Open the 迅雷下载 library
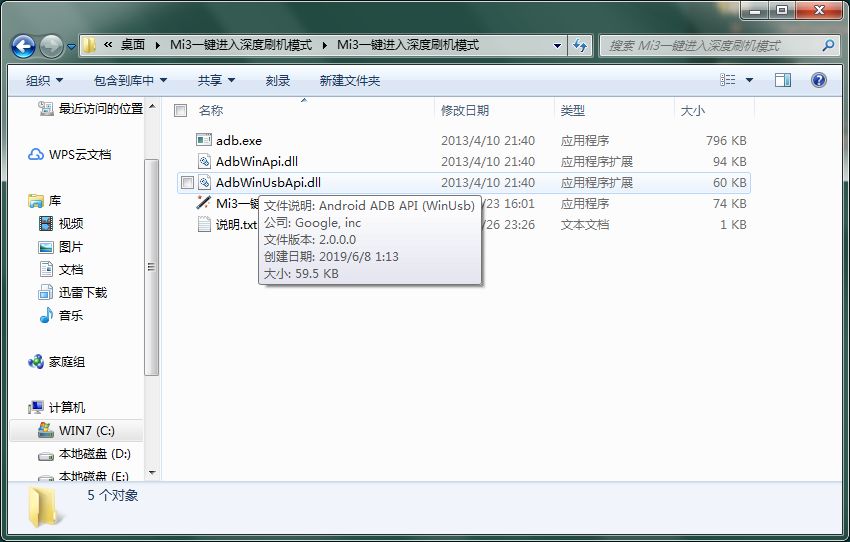Screen dimensions: 850x542 [83, 293]
